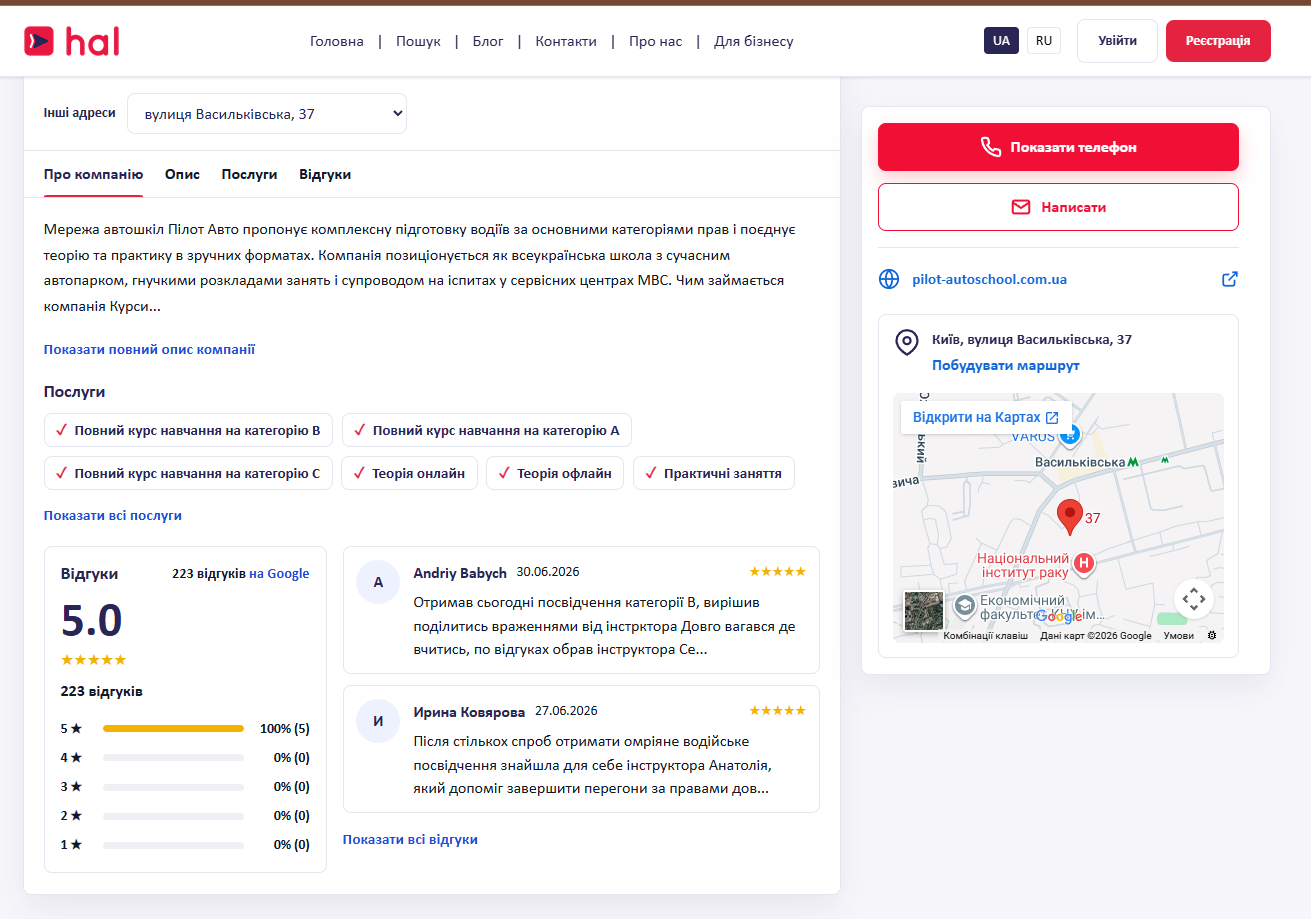This screenshot has height=919, width=1311.
Task: Click avatar of Ирина Ковярова
Action: click(378, 721)
